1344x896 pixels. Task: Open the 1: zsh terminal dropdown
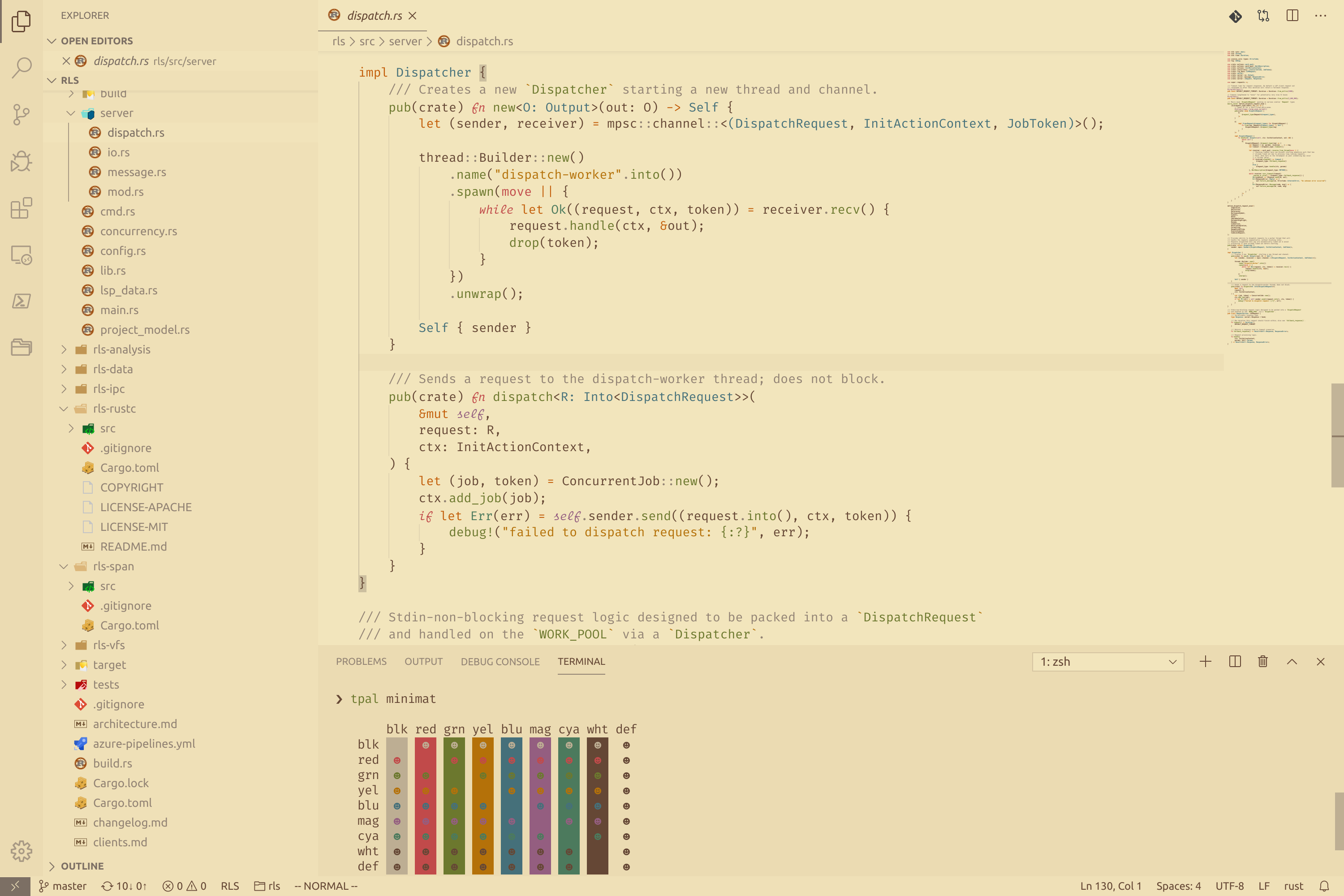coord(1107,662)
